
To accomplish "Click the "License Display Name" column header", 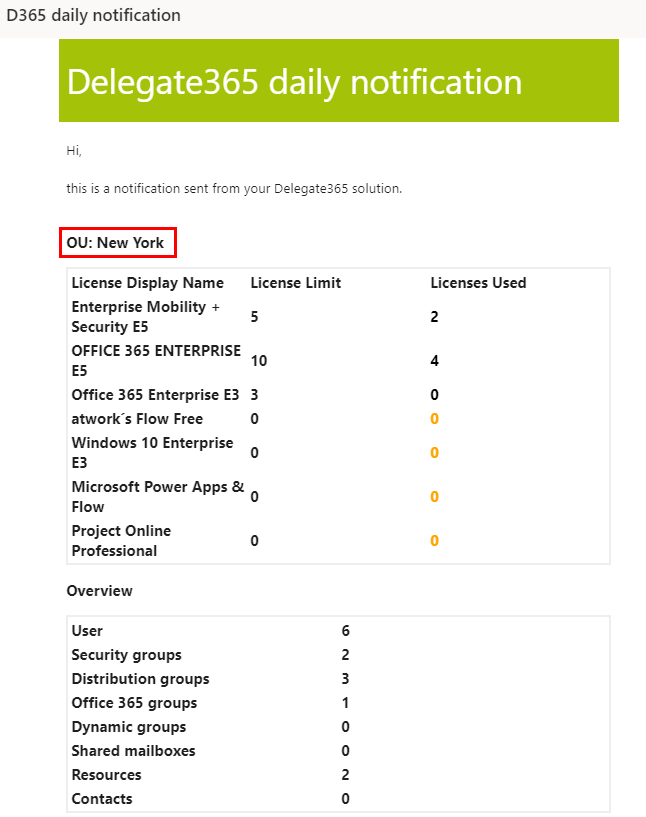I will [x=148, y=283].
